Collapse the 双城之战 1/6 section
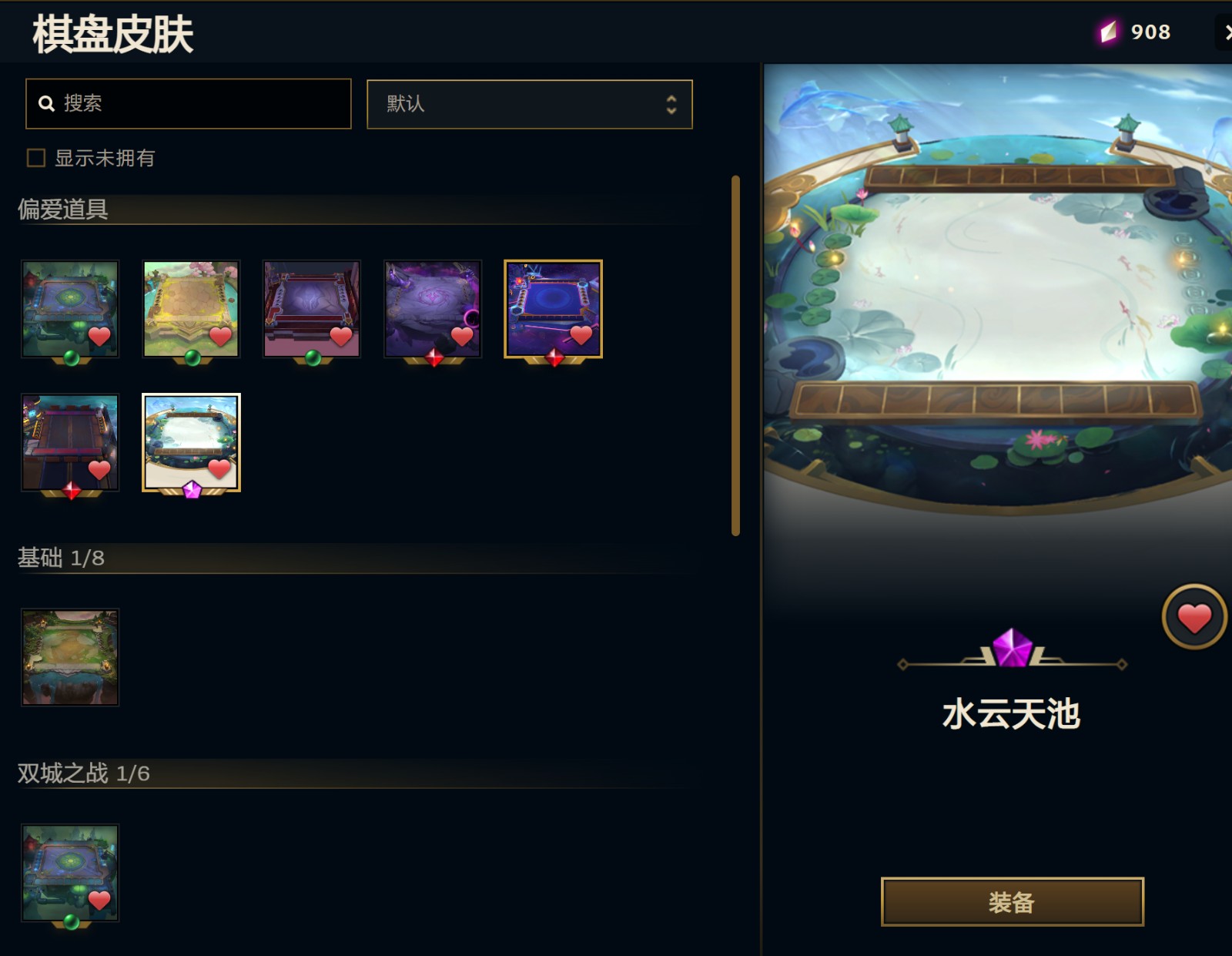Viewport: 1232px width, 956px height. tap(83, 773)
